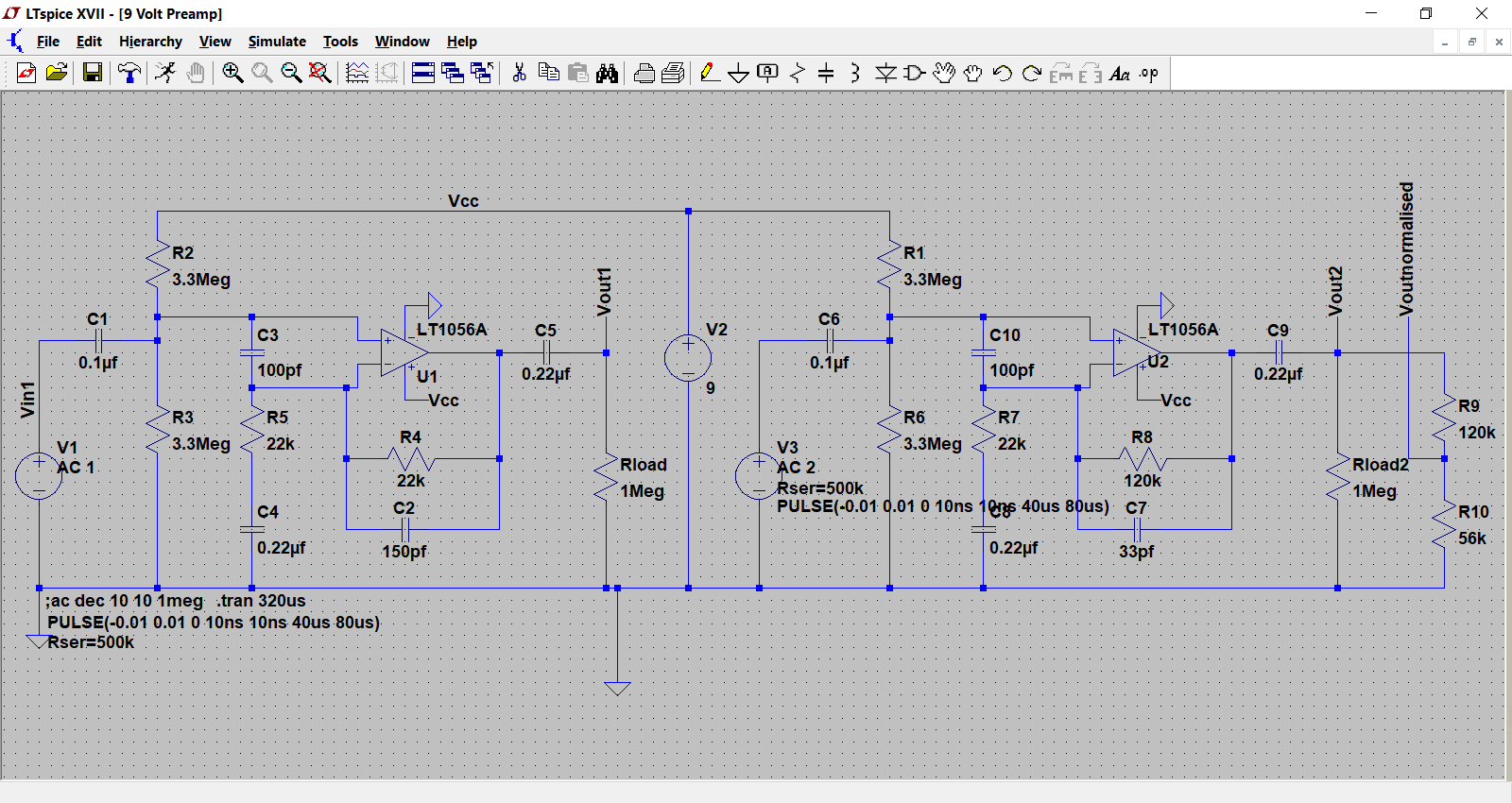1512x803 pixels.
Task: Open the Window menu
Action: point(403,42)
